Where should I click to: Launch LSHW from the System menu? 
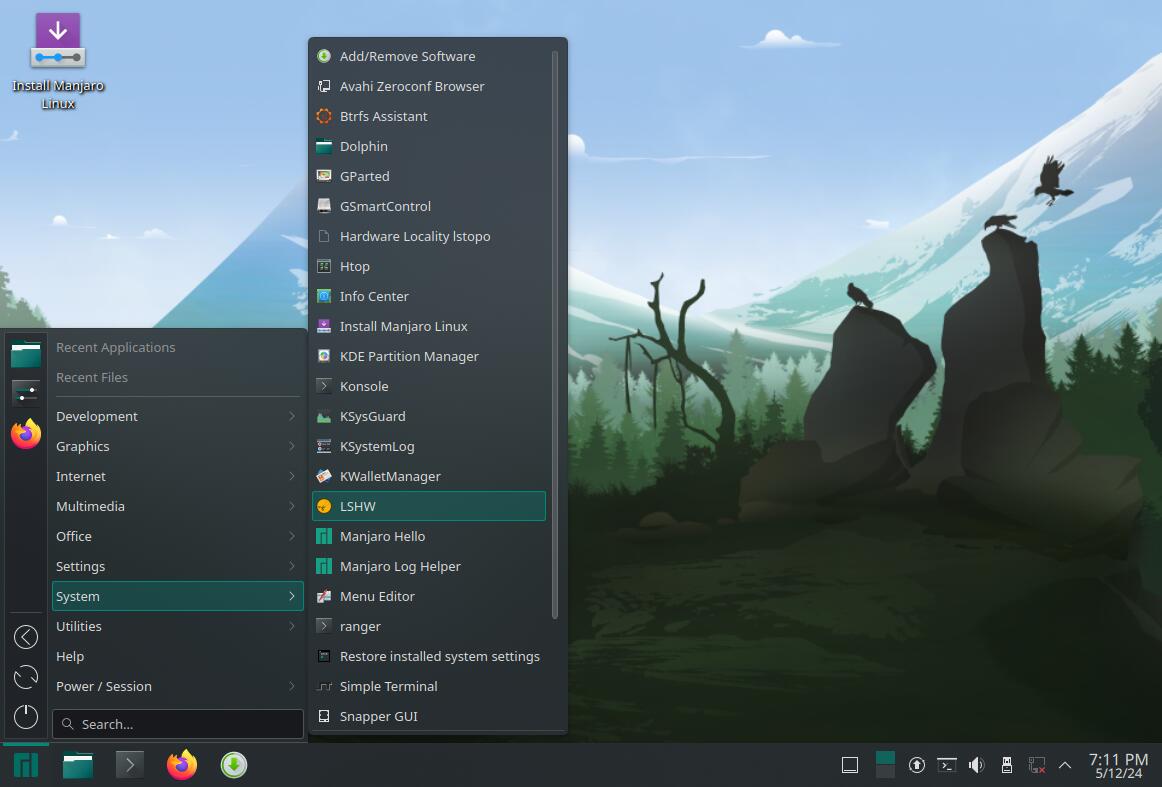429,506
